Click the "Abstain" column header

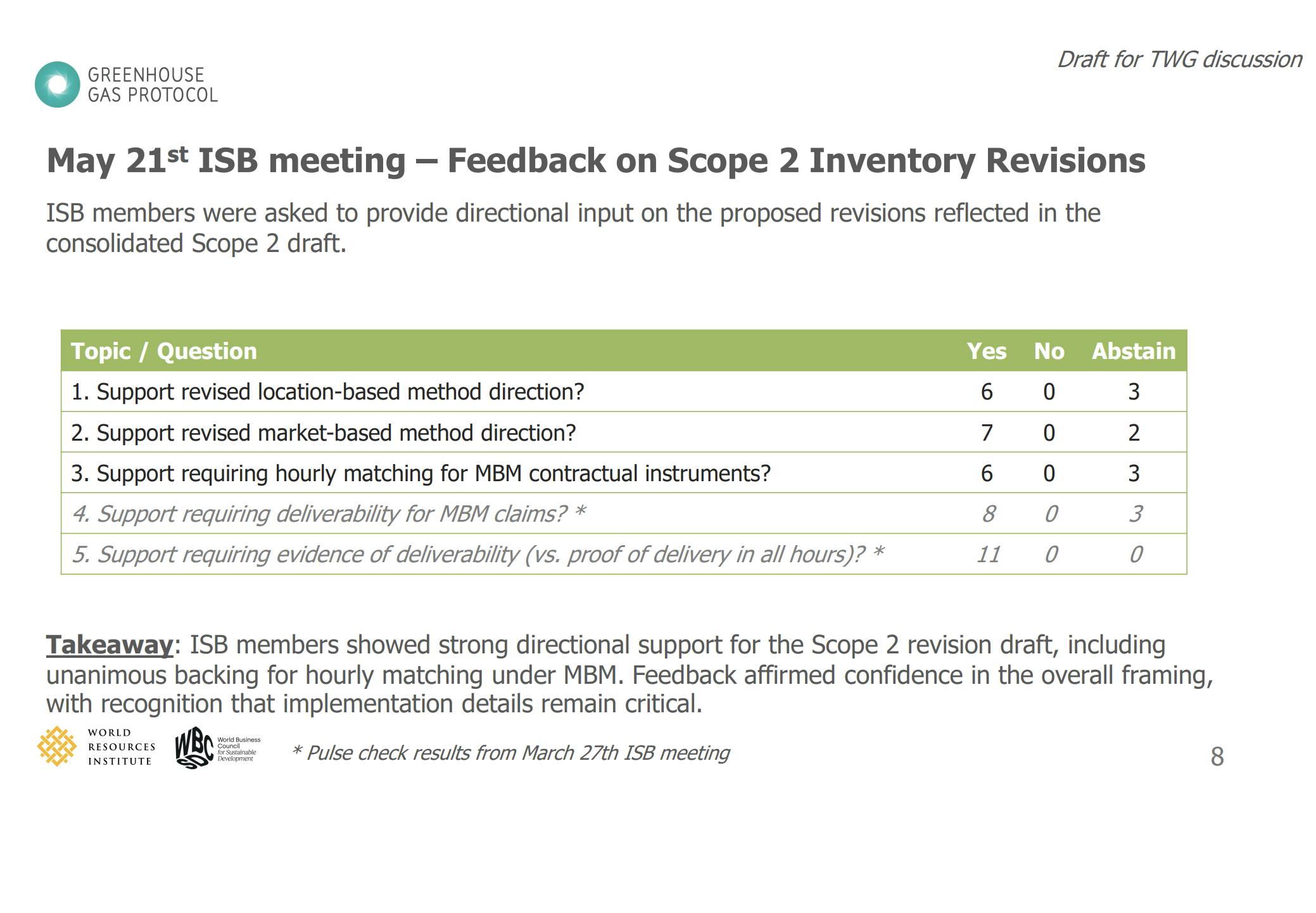click(x=1133, y=351)
